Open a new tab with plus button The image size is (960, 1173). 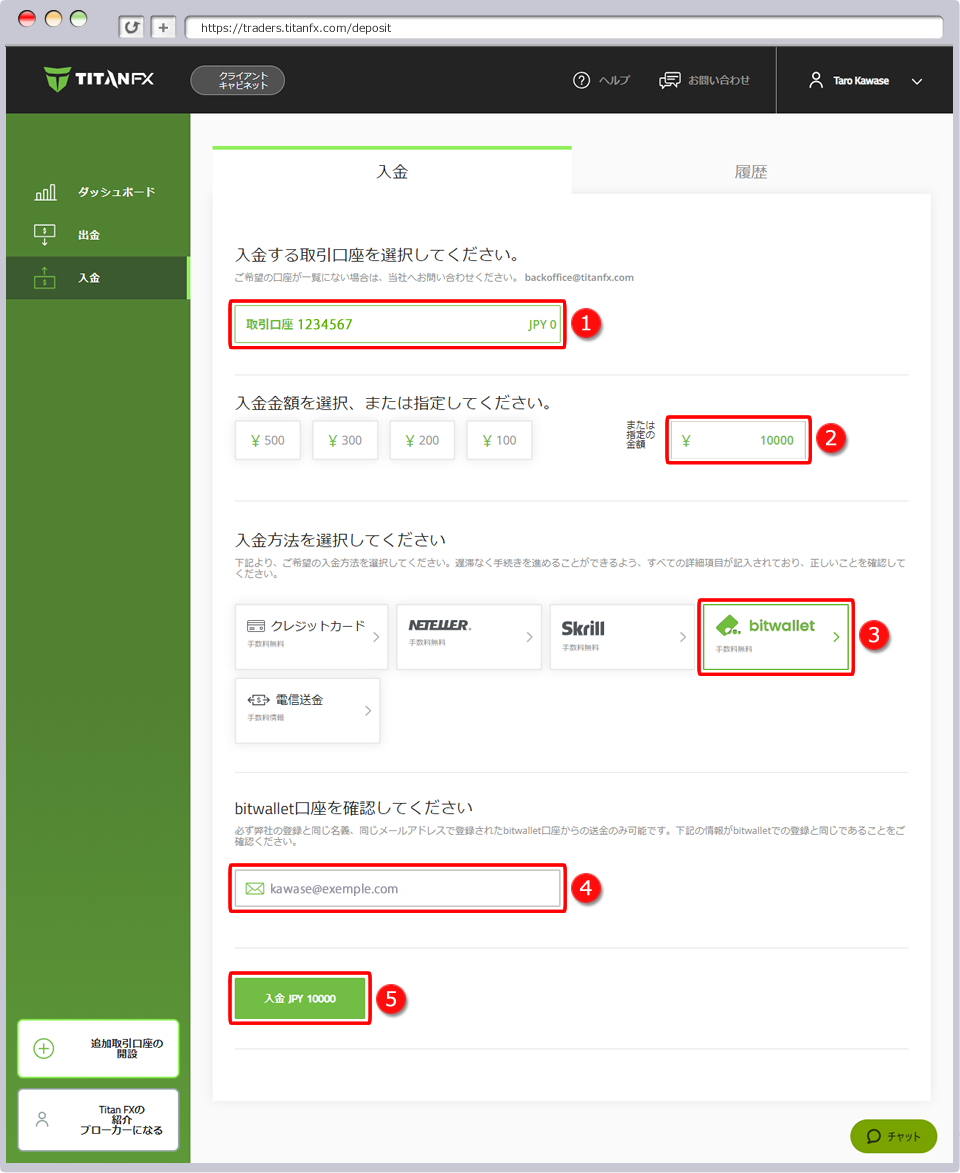pos(163,28)
